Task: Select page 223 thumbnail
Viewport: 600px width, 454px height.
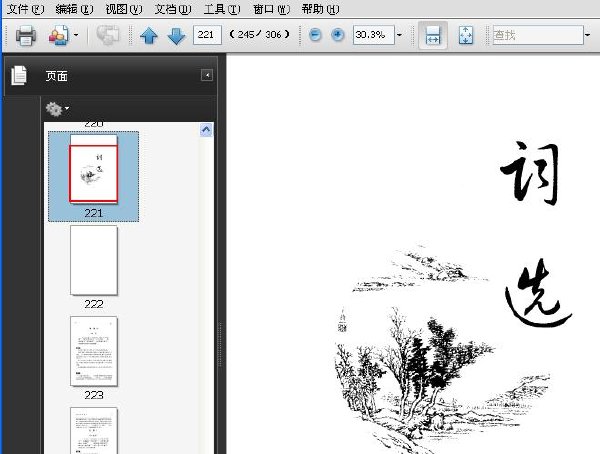Action: pos(94,351)
